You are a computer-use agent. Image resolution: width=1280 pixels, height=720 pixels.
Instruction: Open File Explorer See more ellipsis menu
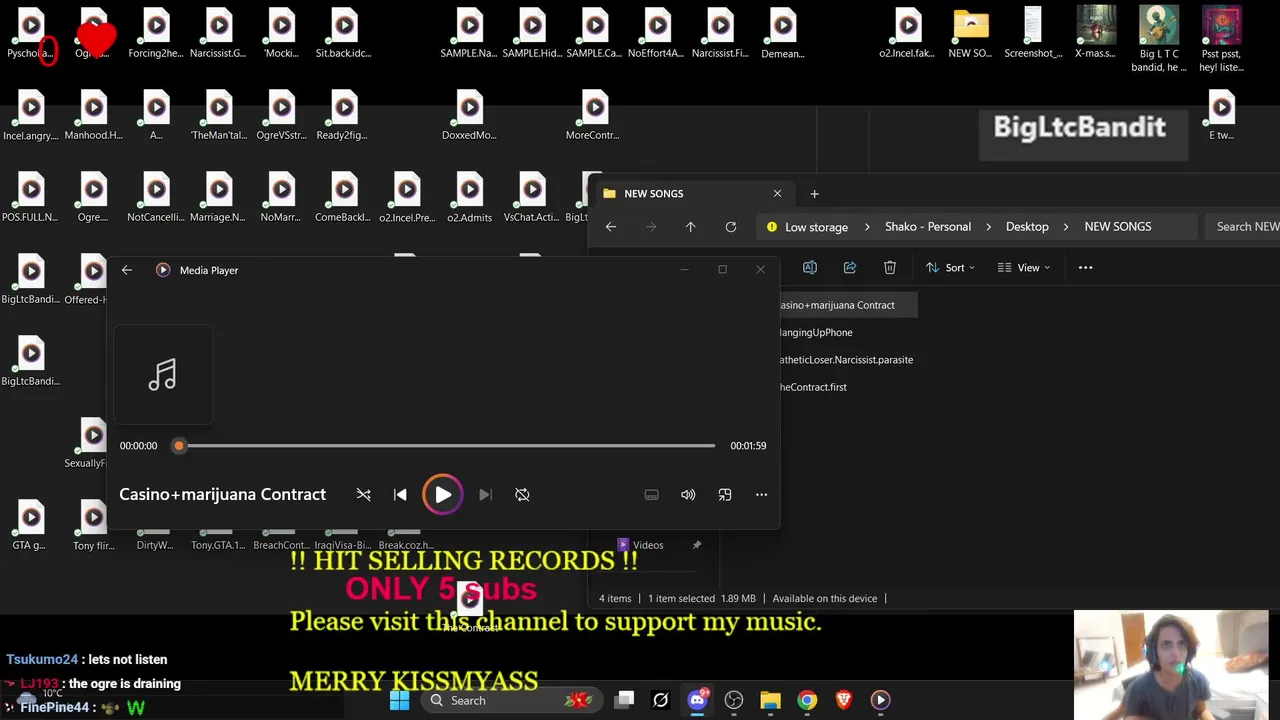coord(1085,267)
